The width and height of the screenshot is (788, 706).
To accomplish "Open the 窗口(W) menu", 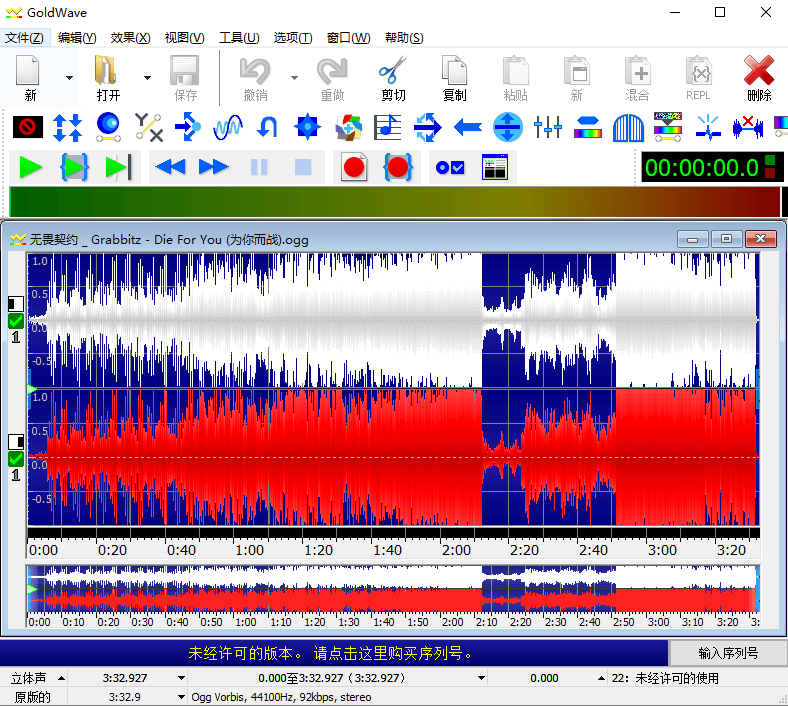I will [348, 38].
